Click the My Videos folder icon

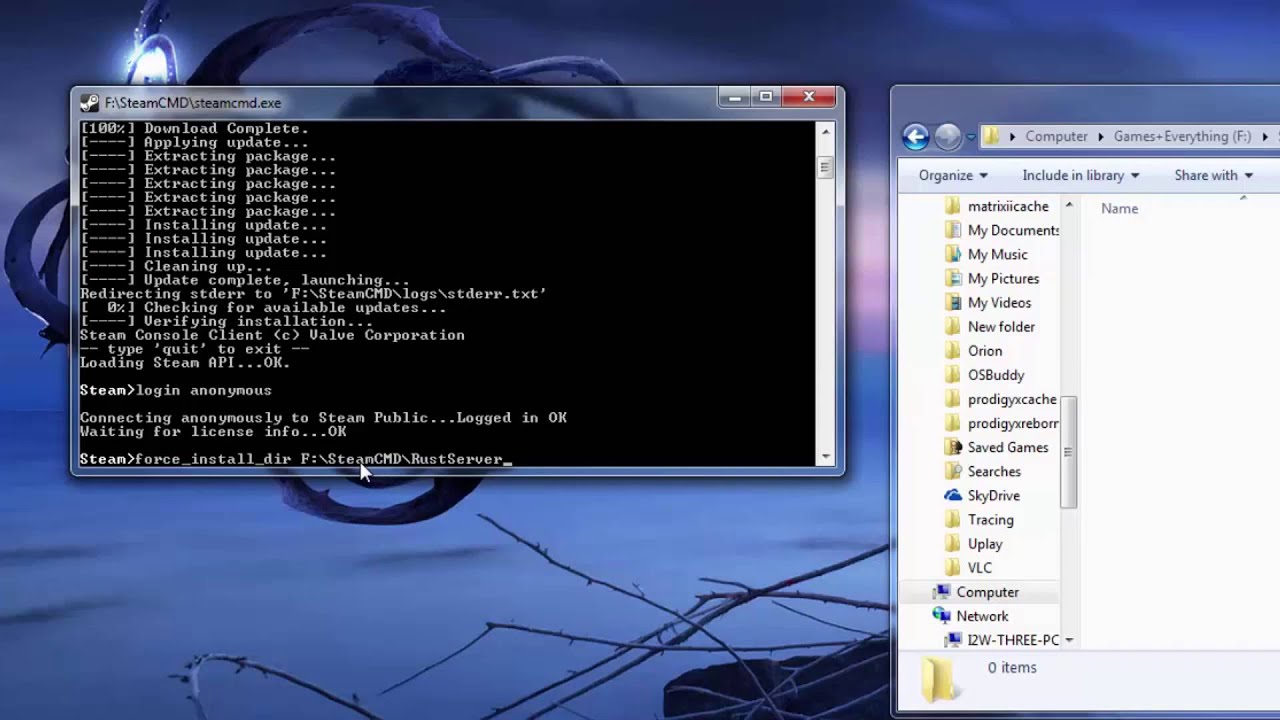tap(953, 302)
